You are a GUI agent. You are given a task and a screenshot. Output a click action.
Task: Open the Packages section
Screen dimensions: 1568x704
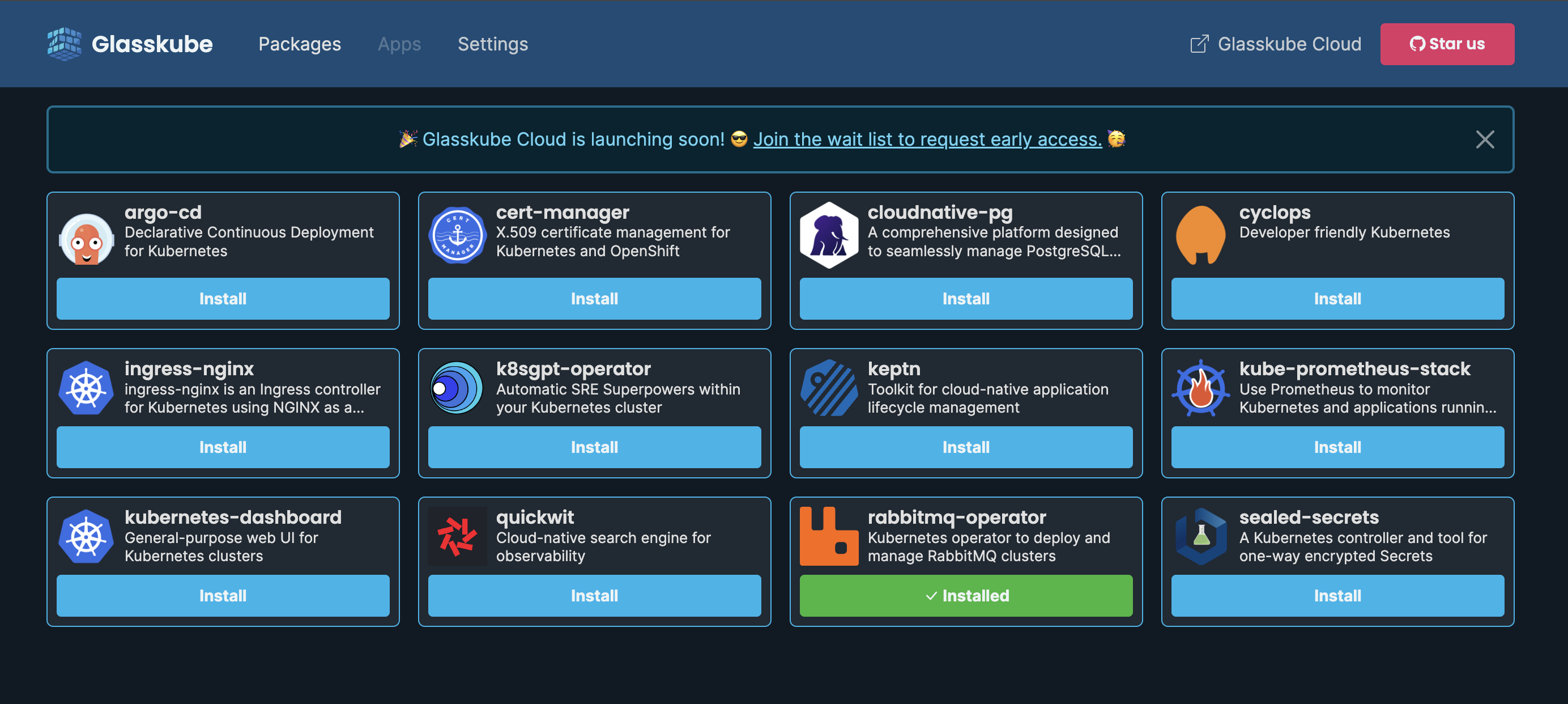click(x=300, y=43)
